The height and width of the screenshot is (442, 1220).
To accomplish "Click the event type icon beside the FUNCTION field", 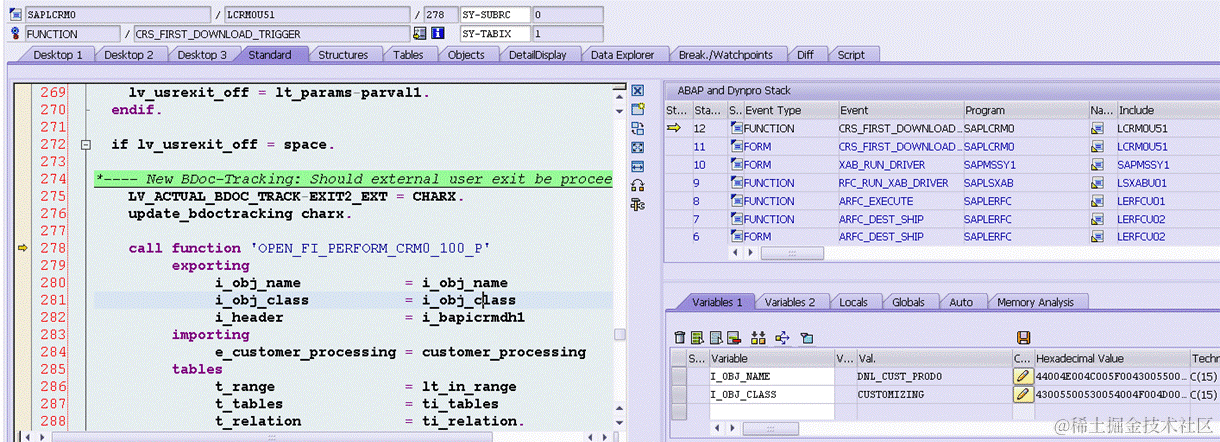I will (15, 33).
